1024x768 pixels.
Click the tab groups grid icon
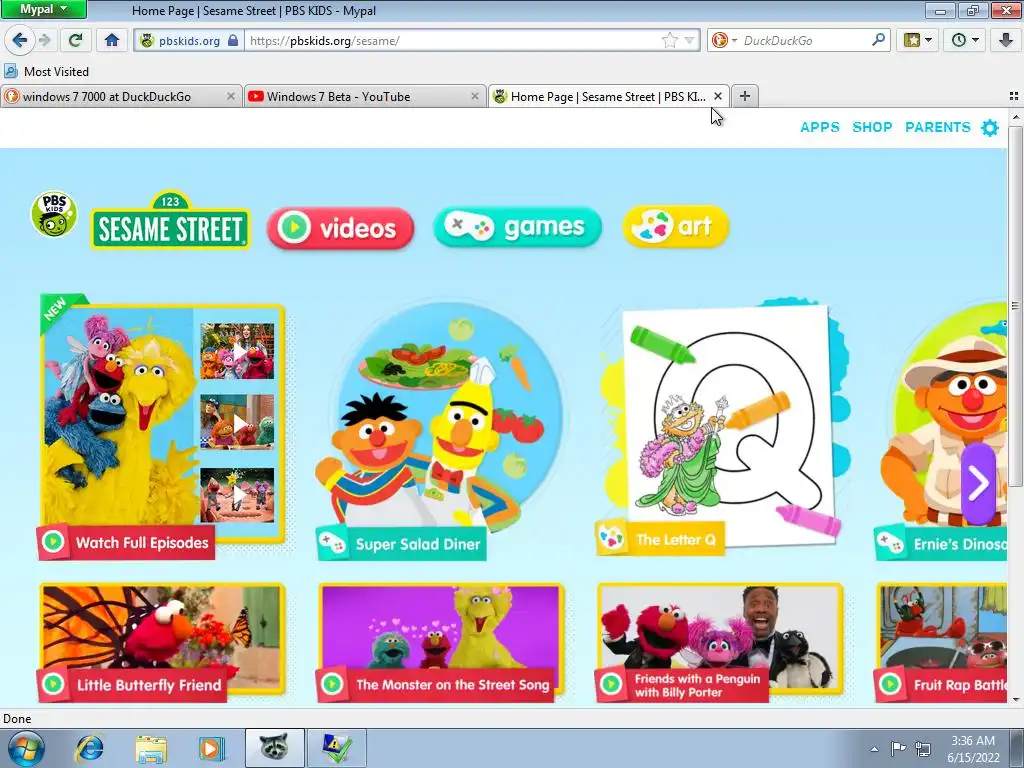(1014, 96)
